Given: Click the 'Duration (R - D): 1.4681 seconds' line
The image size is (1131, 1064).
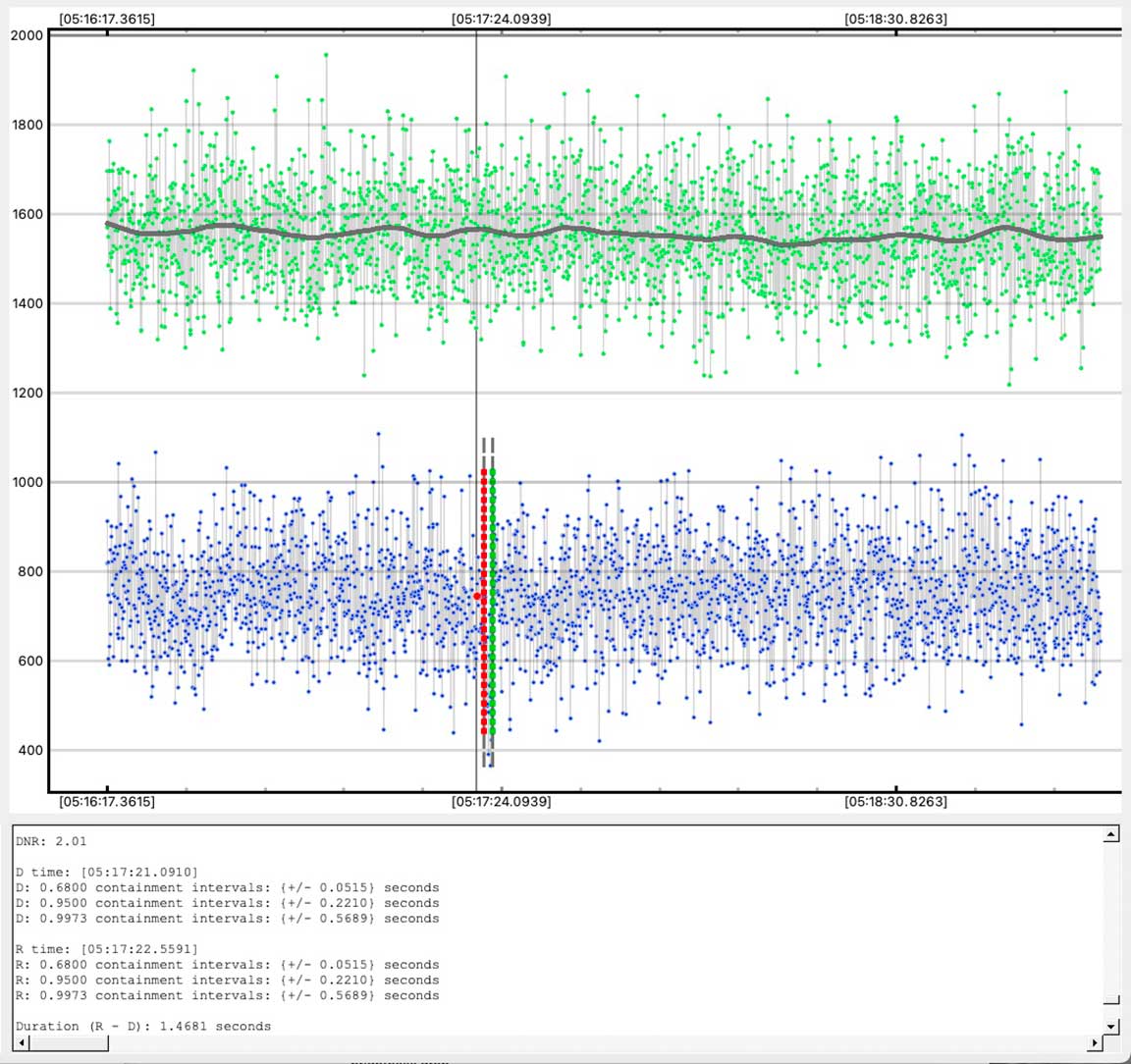Looking at the screenshot, I should (x=143, y=1026).
